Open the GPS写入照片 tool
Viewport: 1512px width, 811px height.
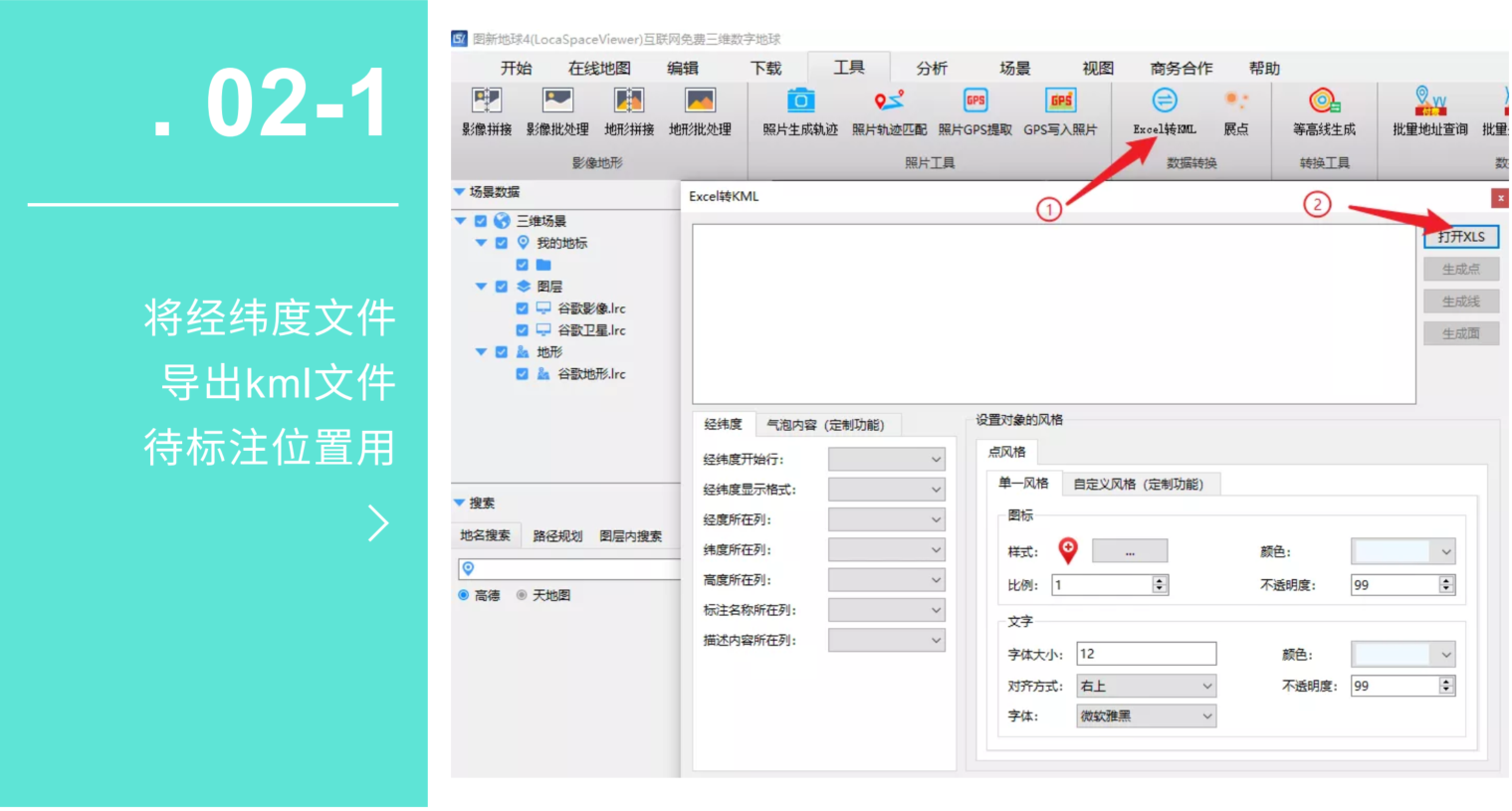point(1060,111)
